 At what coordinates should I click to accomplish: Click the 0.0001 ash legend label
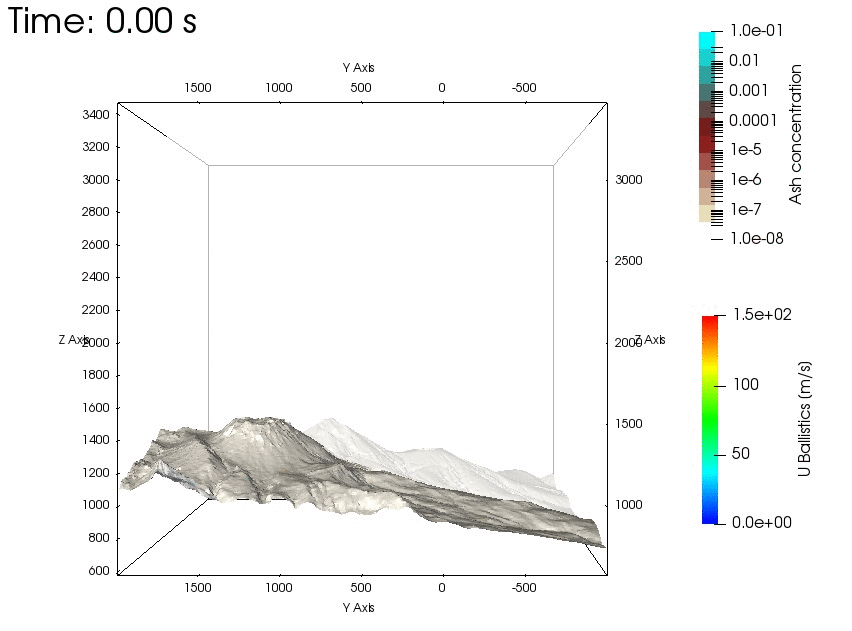pos(753,120)
